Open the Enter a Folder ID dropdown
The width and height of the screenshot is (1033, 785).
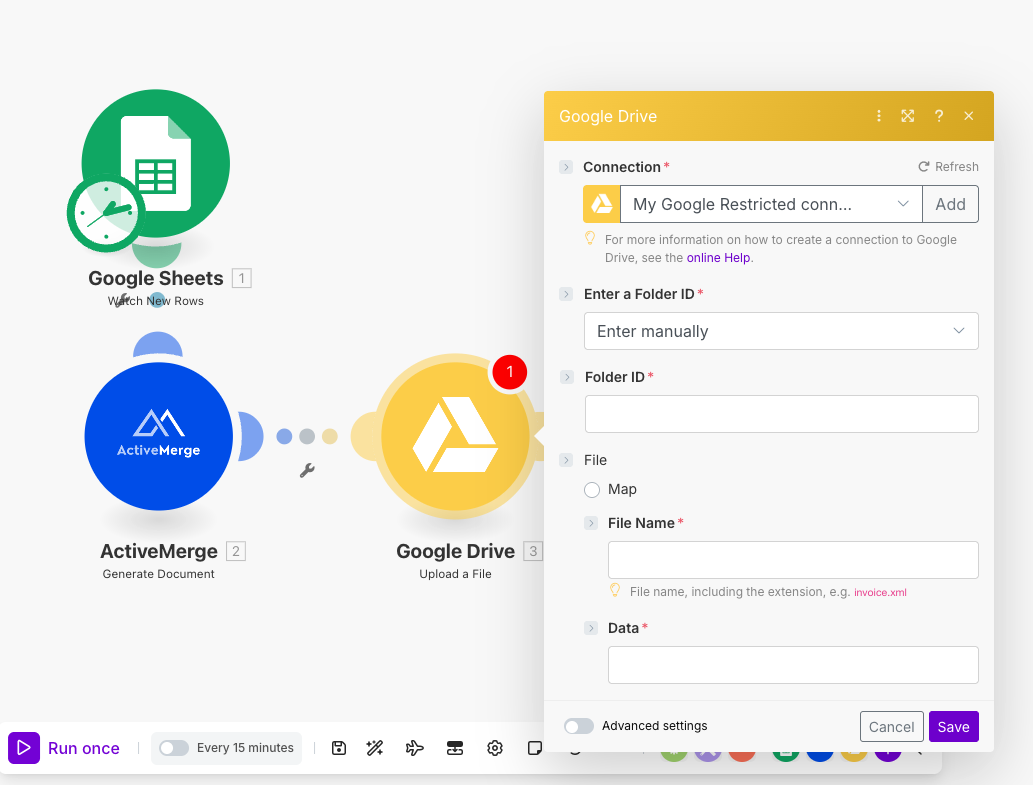(781, 331)
